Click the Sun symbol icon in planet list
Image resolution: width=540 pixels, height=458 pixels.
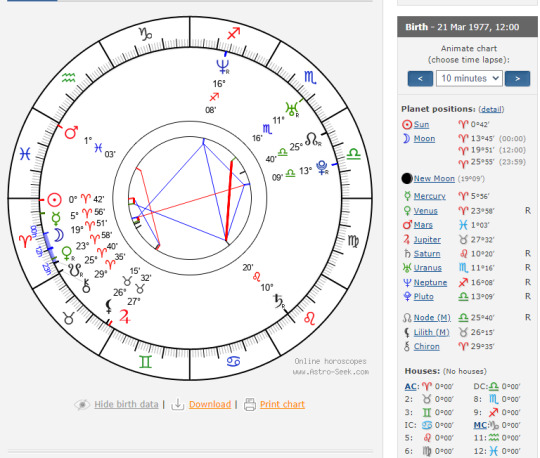[x=407, y=124]
